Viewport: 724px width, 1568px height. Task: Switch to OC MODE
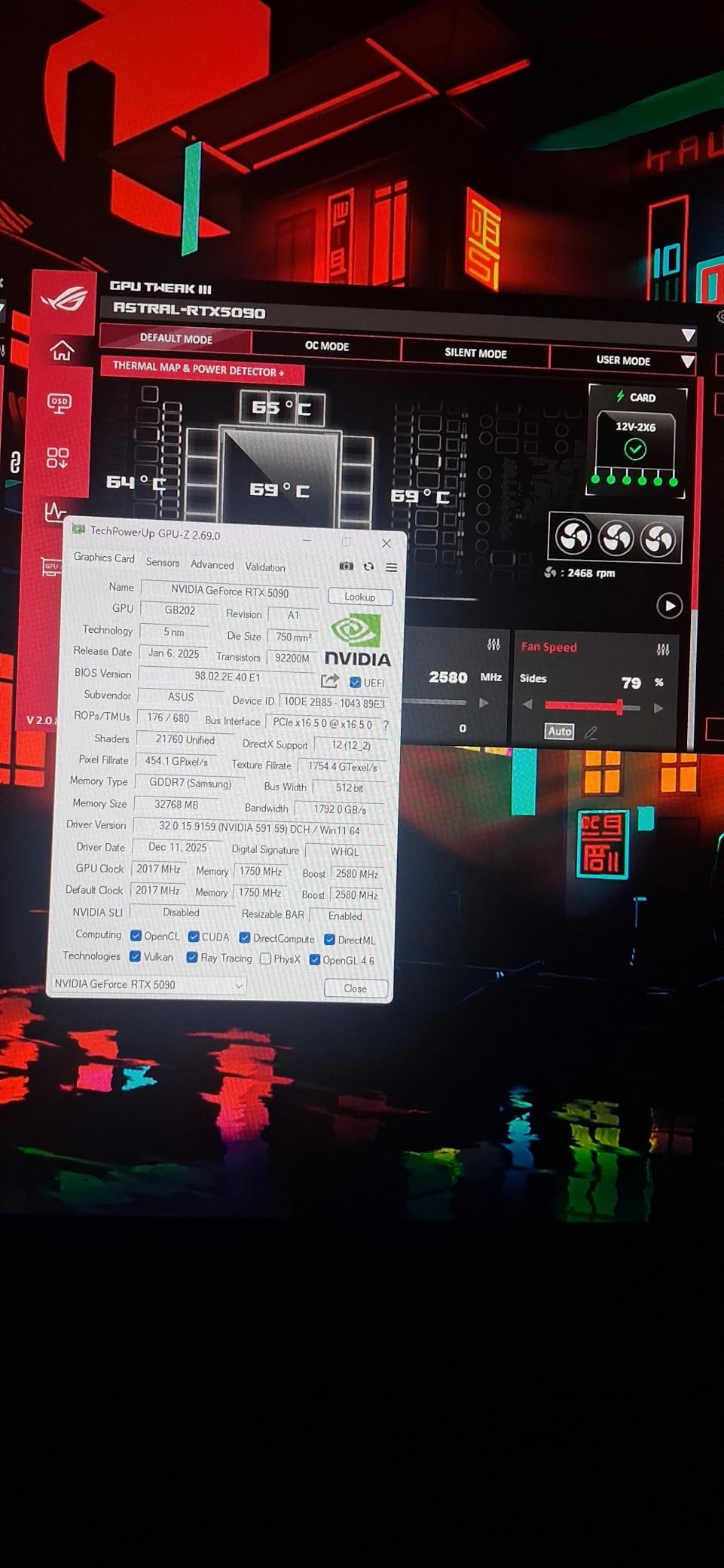(x=326, y=346)
